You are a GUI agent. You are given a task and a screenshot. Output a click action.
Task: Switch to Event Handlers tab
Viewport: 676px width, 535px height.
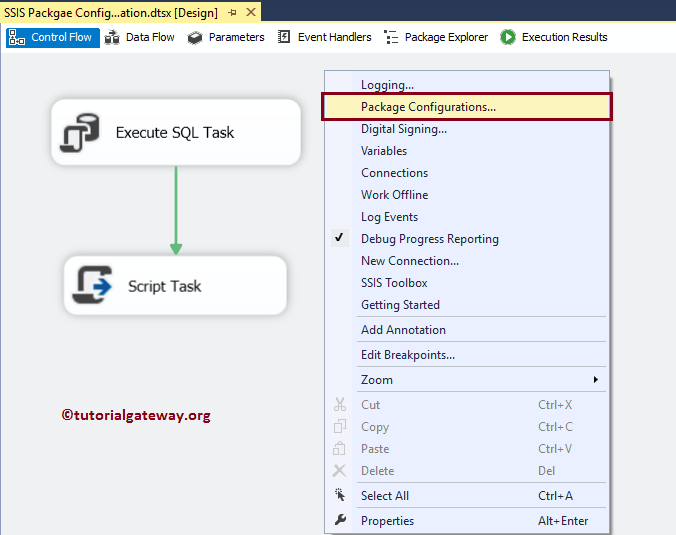(324, 38)
